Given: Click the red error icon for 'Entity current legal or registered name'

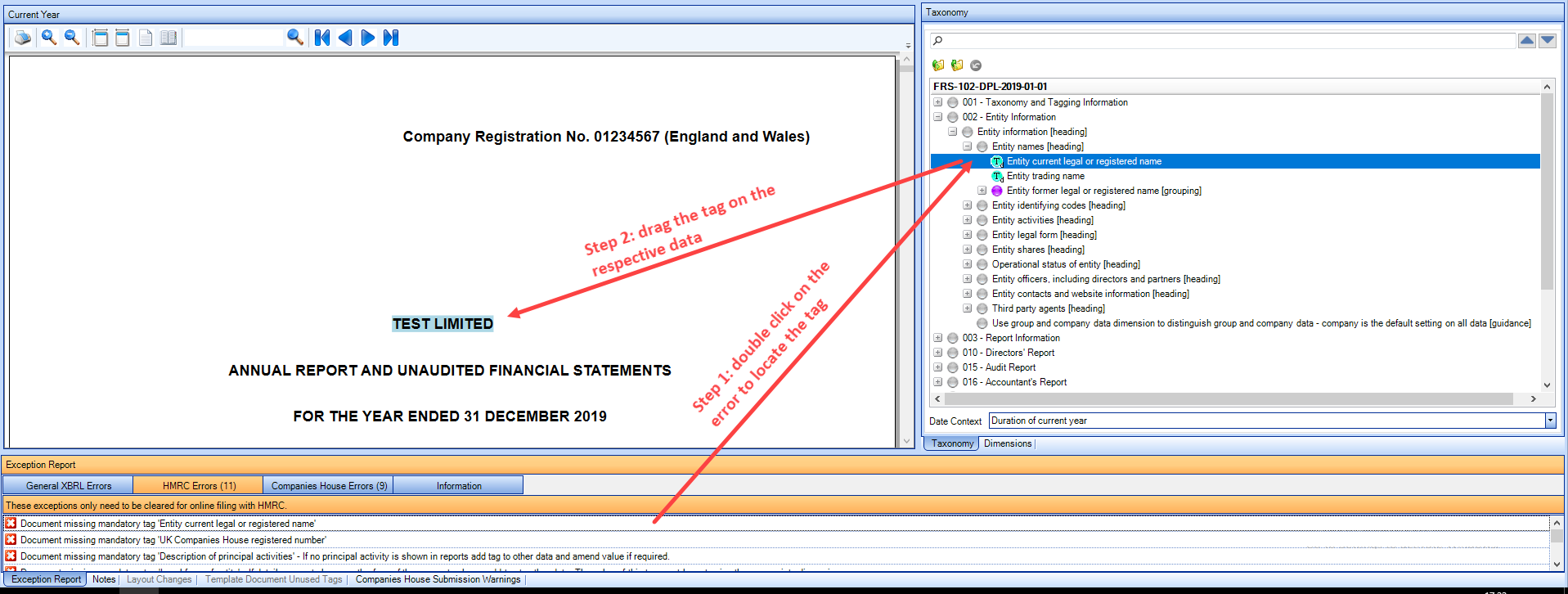Looking at the screenshot, I should pyautogui.click(x=11, y=523).
